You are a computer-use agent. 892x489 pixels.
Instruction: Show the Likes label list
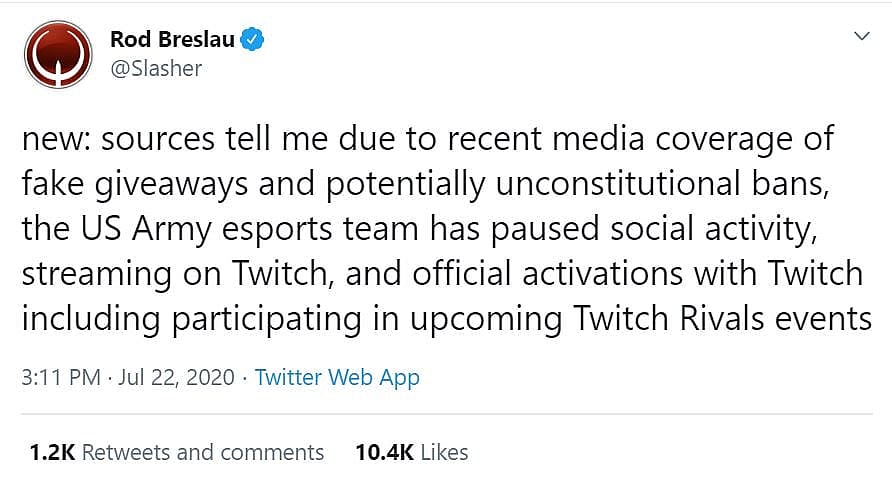pyautogui.click(x=444, y=452)
